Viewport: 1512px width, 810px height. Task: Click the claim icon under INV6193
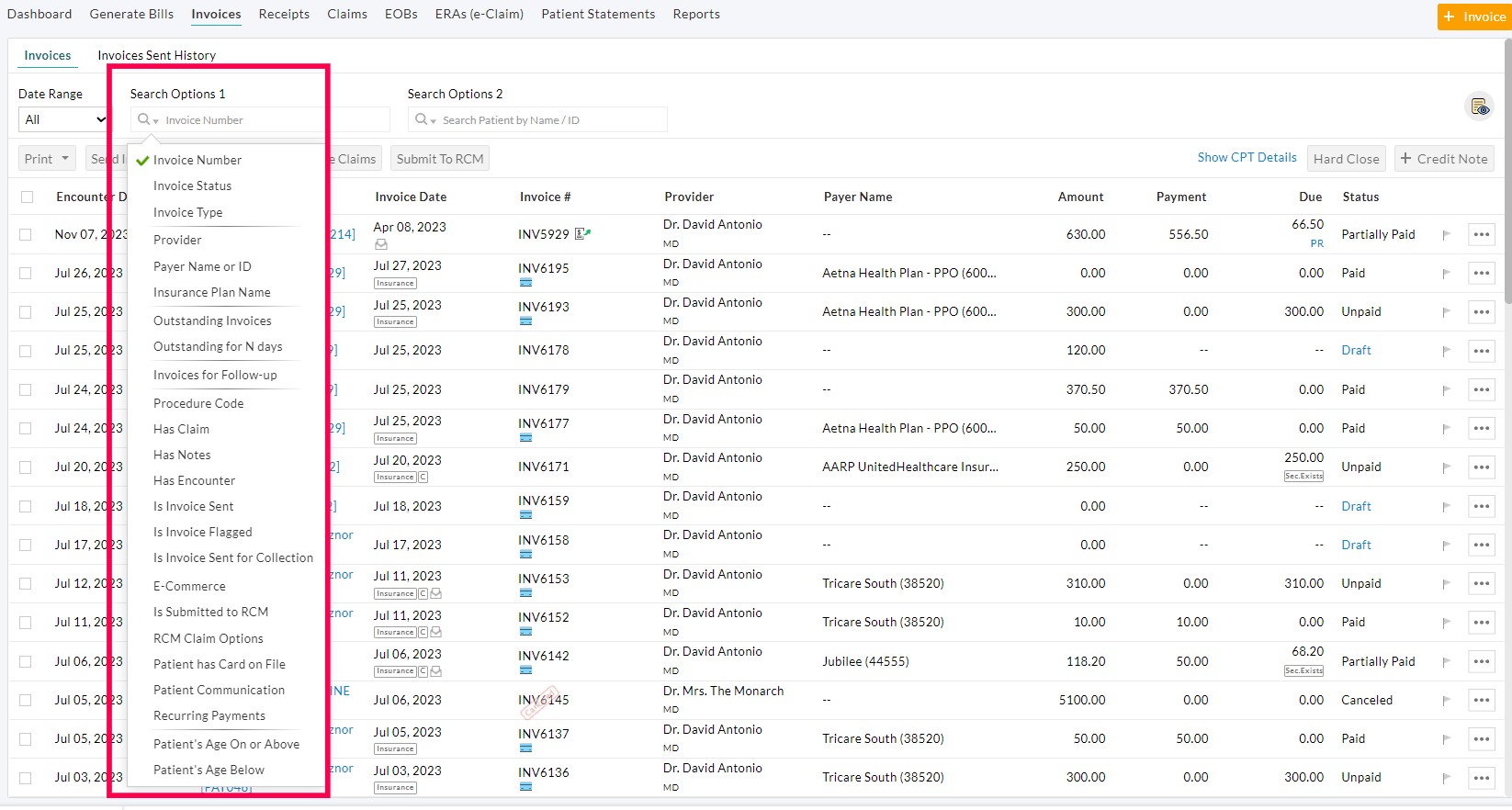point(525,321)
